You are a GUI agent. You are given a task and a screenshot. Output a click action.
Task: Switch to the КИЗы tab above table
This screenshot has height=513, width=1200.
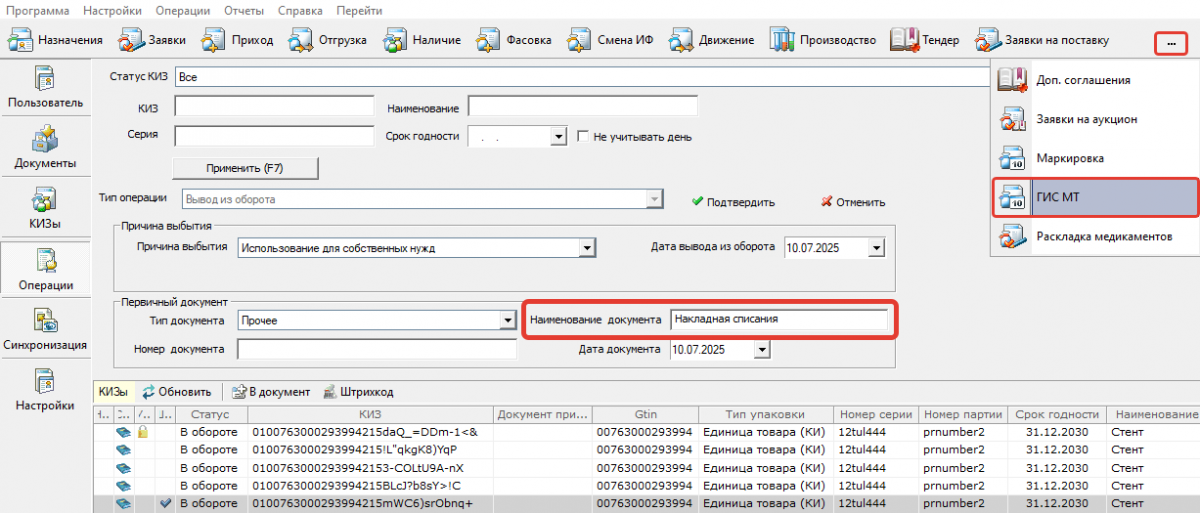112,392
